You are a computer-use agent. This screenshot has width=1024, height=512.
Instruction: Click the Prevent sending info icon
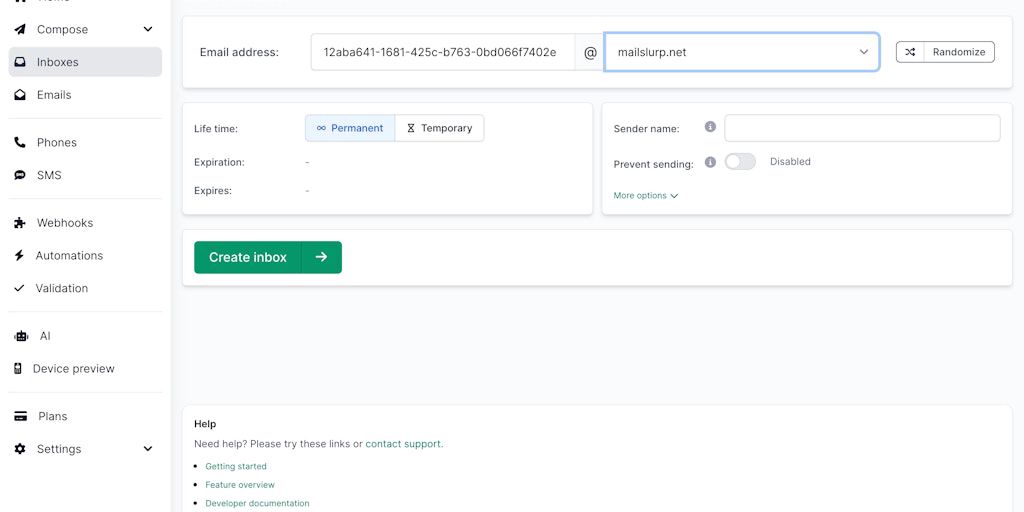click(x=710, y=162)
